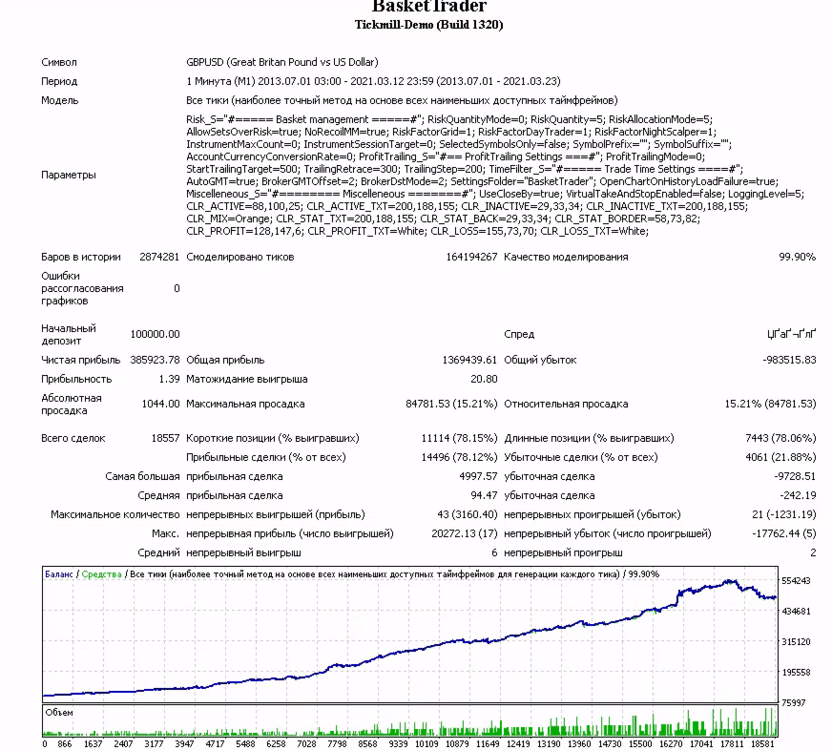This screenshot has height=750, width=832.
Task: Click x-axis tick label 18581
Action: (762, 744)
